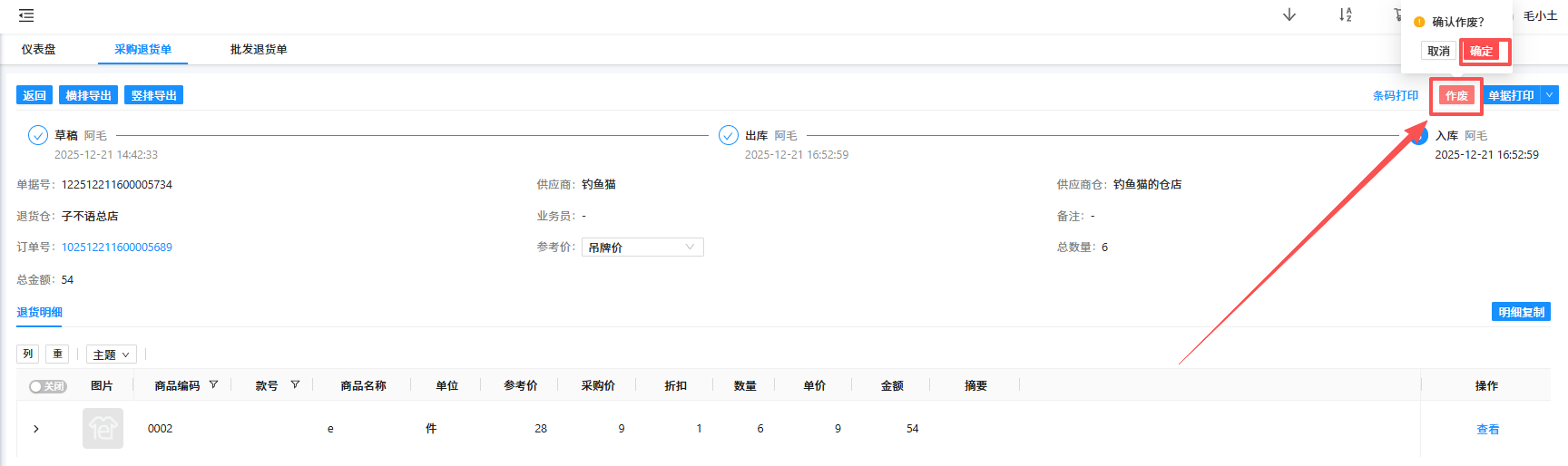Toggle the 关闭 switch in the table header
Image resolution: width=1568 pixels, height=466 pixels.
[x=48, y=386]
